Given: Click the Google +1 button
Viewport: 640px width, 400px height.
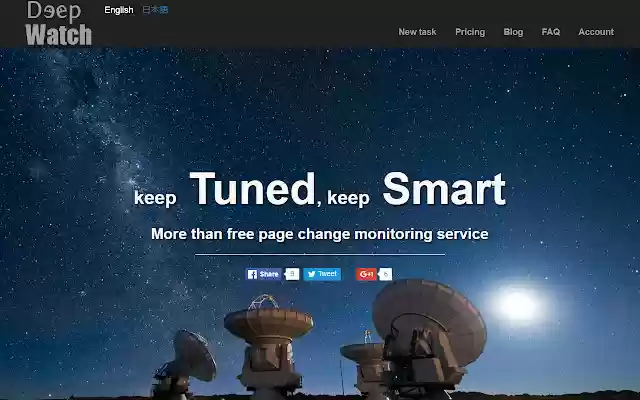Looking at the screenshot, I should (366, 274).
